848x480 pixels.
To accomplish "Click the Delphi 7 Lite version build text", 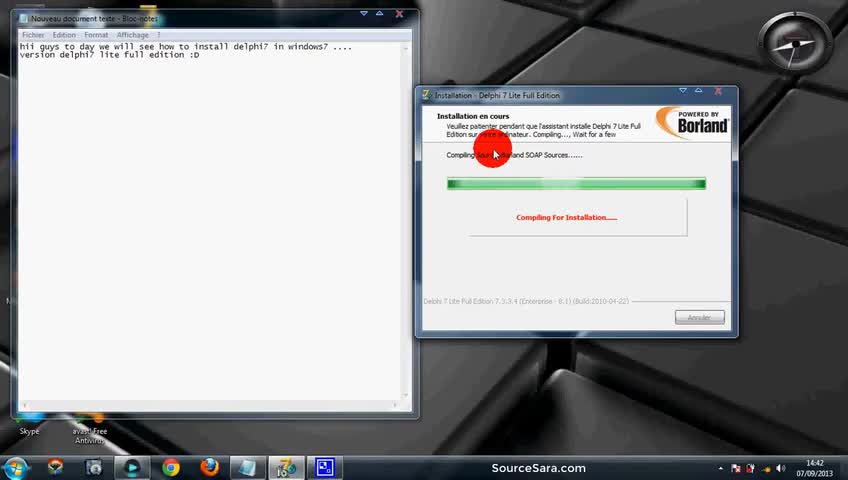I will point(526,301).
